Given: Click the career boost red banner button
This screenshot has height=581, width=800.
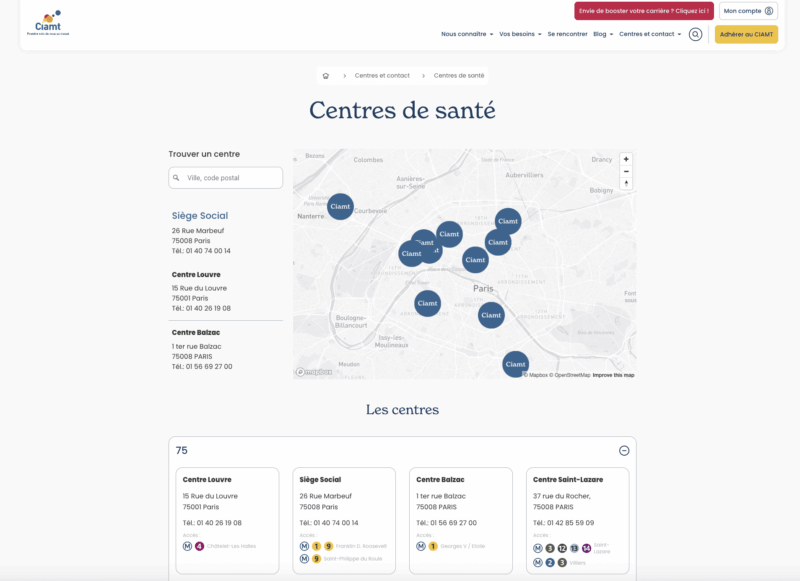Looking at the screenshot, I should (x=644, y=11).
